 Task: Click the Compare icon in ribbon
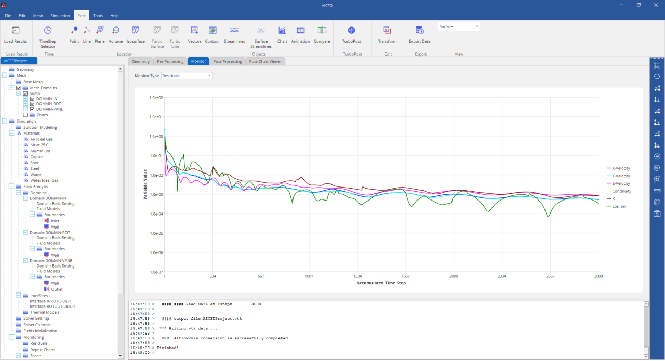coord(321,30)
